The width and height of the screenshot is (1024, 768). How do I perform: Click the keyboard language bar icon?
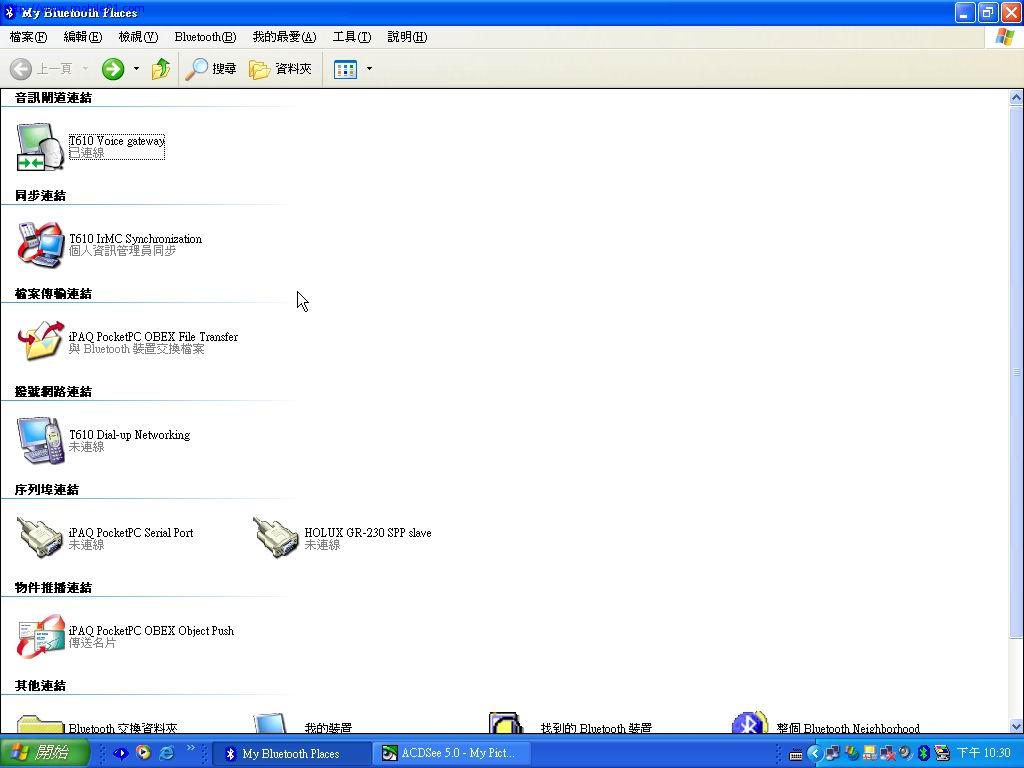point(795,754)
